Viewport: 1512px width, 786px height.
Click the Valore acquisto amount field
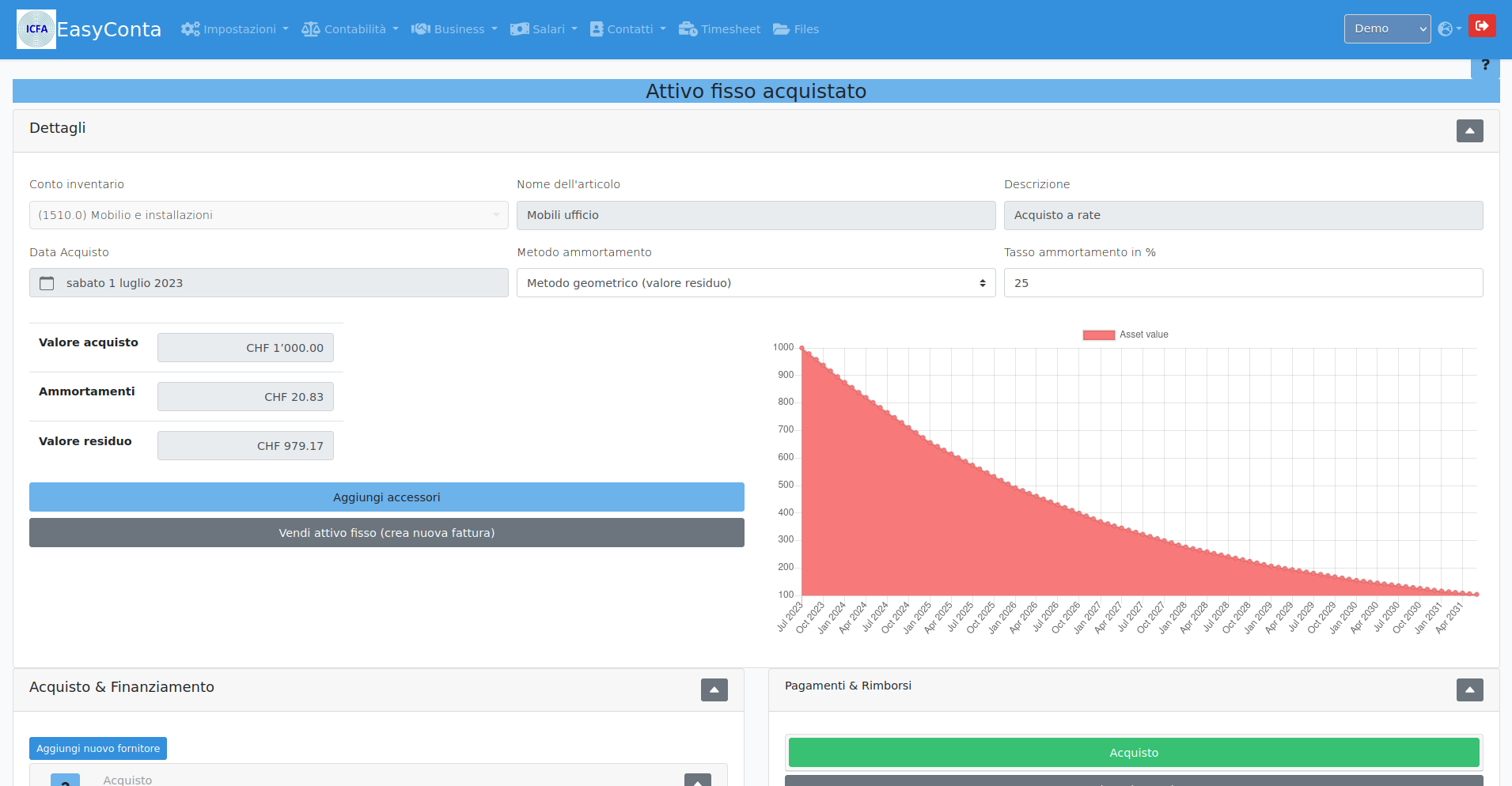245,348
